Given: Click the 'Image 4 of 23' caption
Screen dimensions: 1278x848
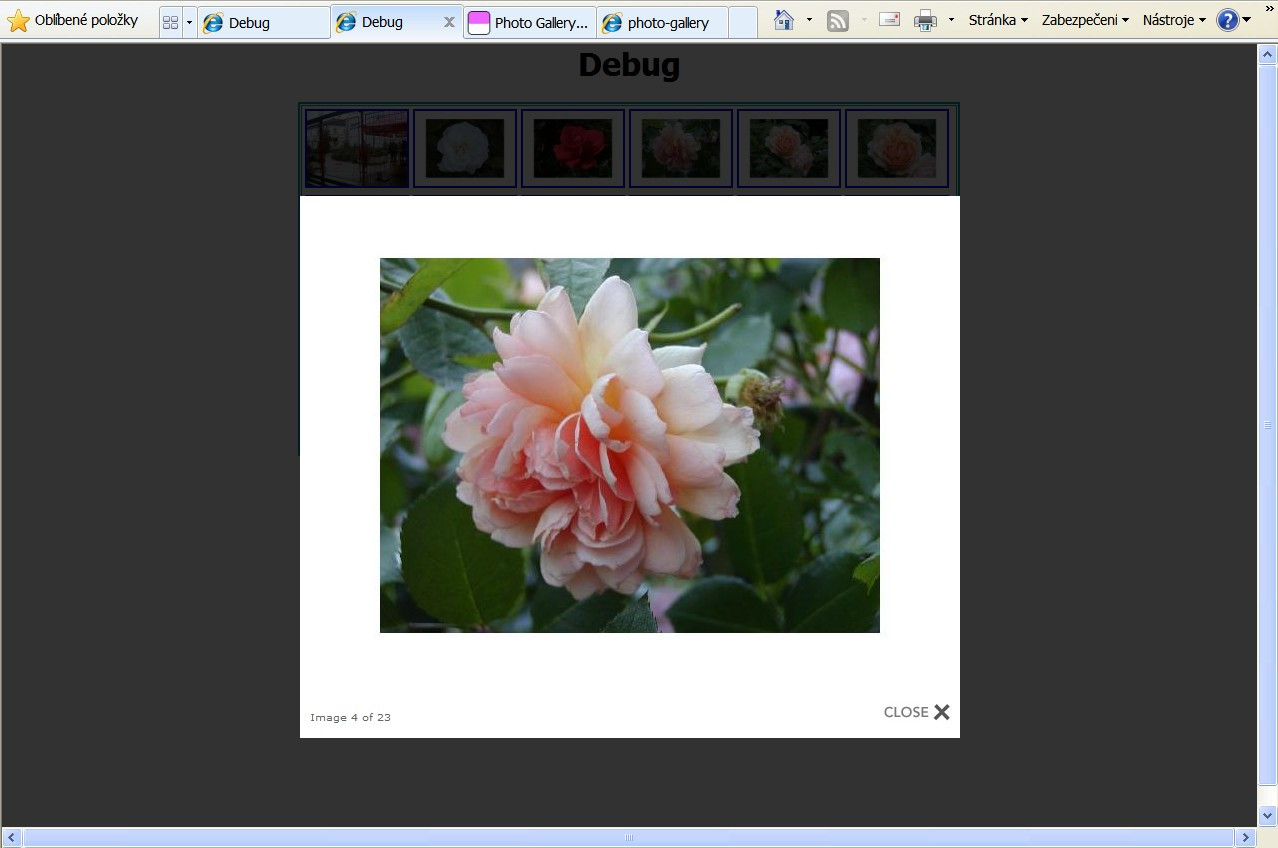Looking at the screenshot, I should (350, 717).
